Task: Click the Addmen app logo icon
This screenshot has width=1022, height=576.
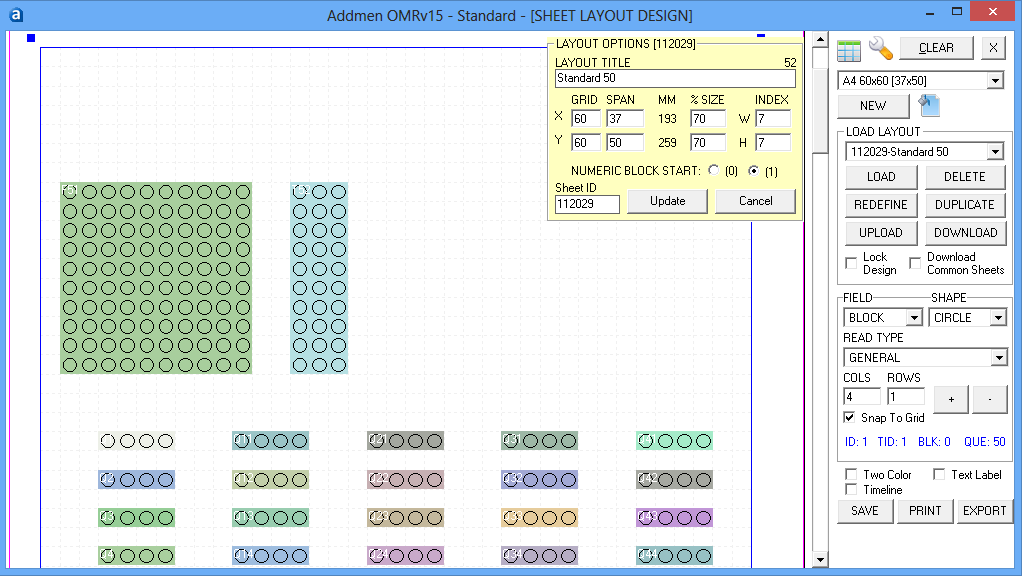Action: point(16,14)
